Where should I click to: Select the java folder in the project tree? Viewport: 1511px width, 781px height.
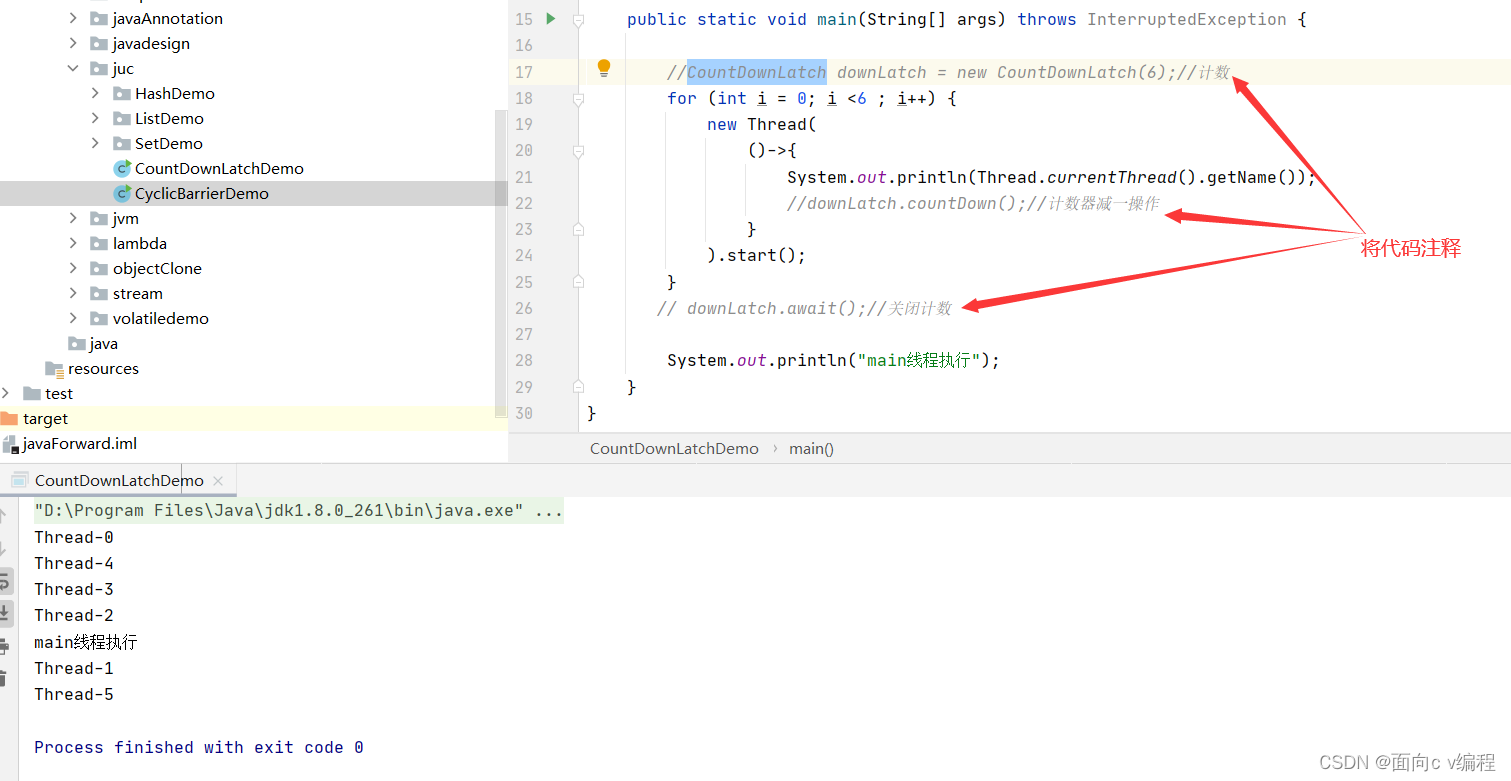pyautogui.click(x=103, y=343)
